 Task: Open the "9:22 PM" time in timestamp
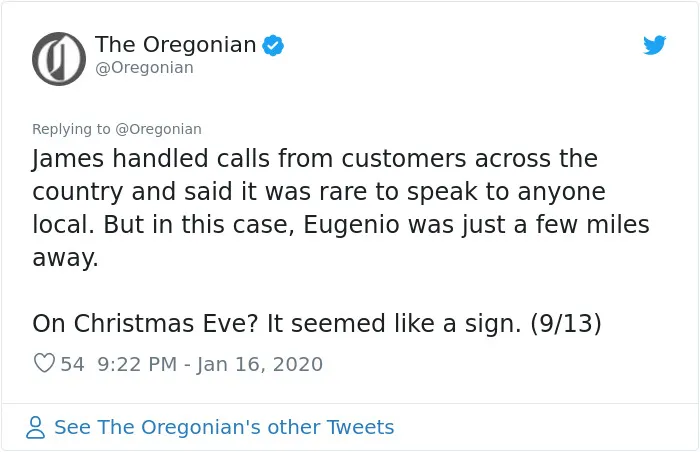coord(137,364)
